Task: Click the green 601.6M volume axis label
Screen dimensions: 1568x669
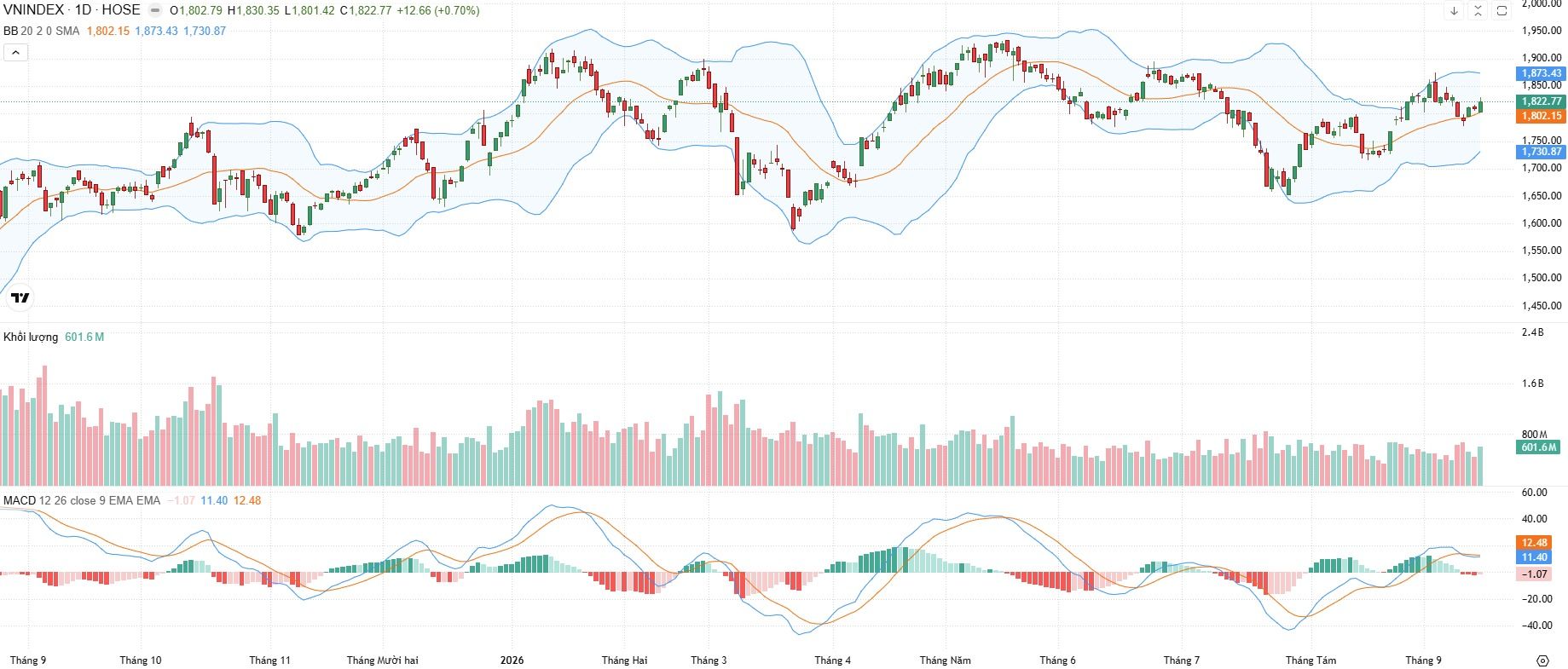Action: pos(1540,447)
